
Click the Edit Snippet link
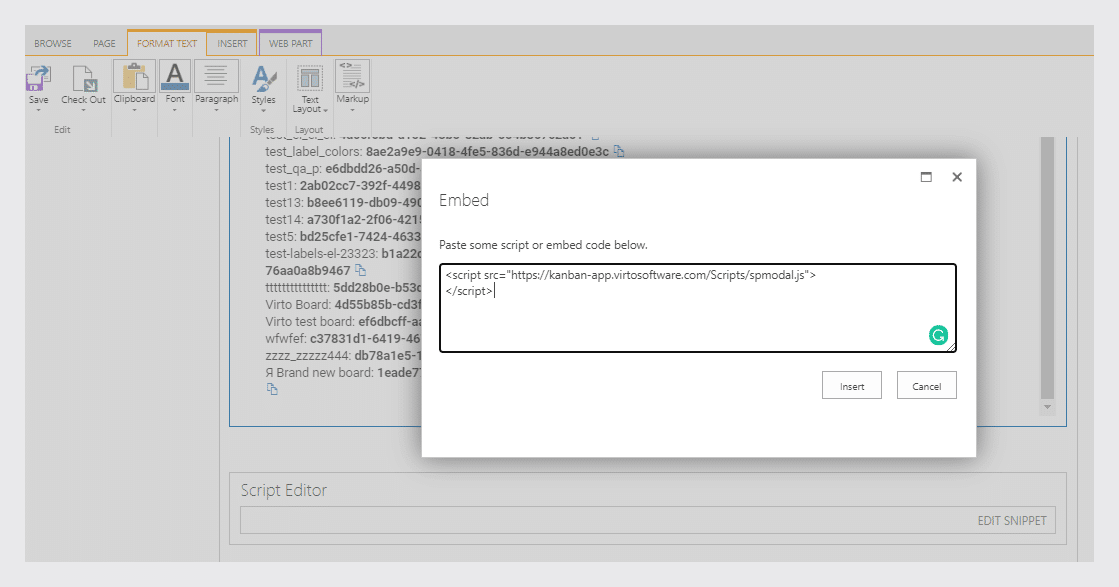point(1011,521)
